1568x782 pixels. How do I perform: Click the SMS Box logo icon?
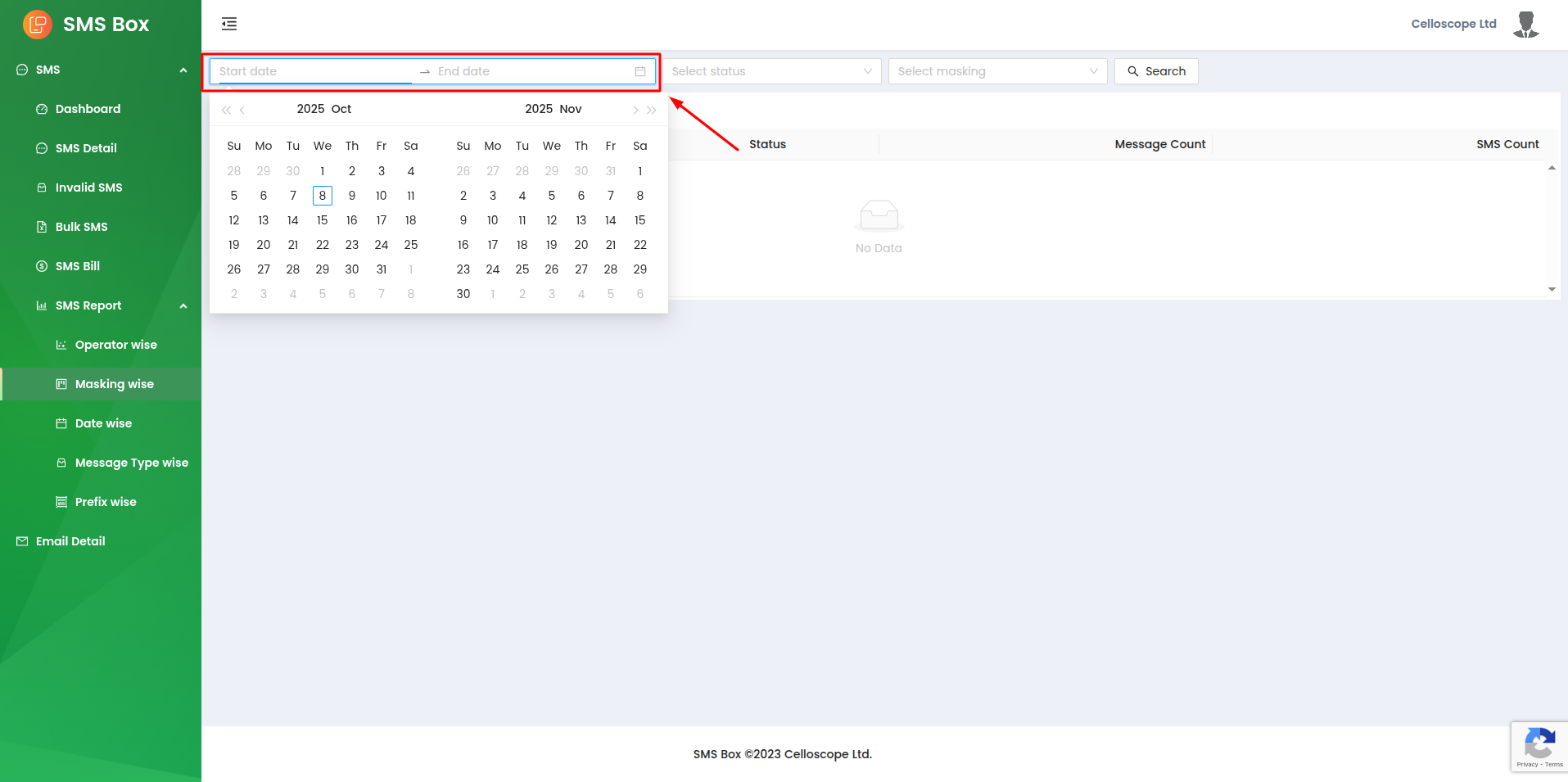(x=38, y=25)
